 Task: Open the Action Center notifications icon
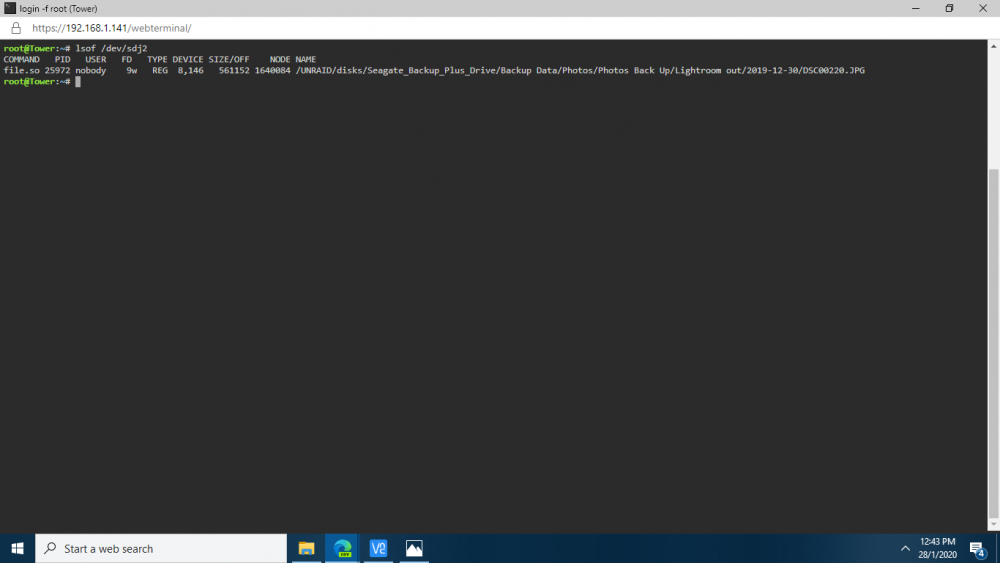(x=978, y=548)
